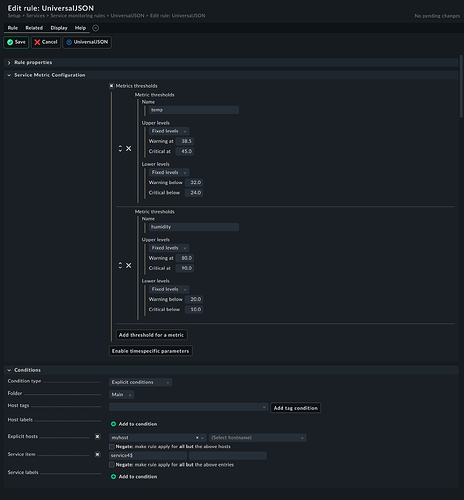Open temp Upper levels Fixed levels dropdown

pos(169,131)
